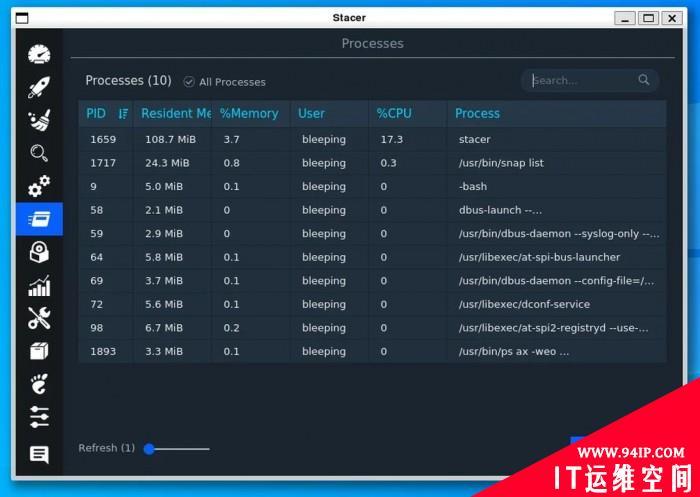Select the -bash process row
The height and width of the screenshot is (497, 700).
tap(372, 187)
